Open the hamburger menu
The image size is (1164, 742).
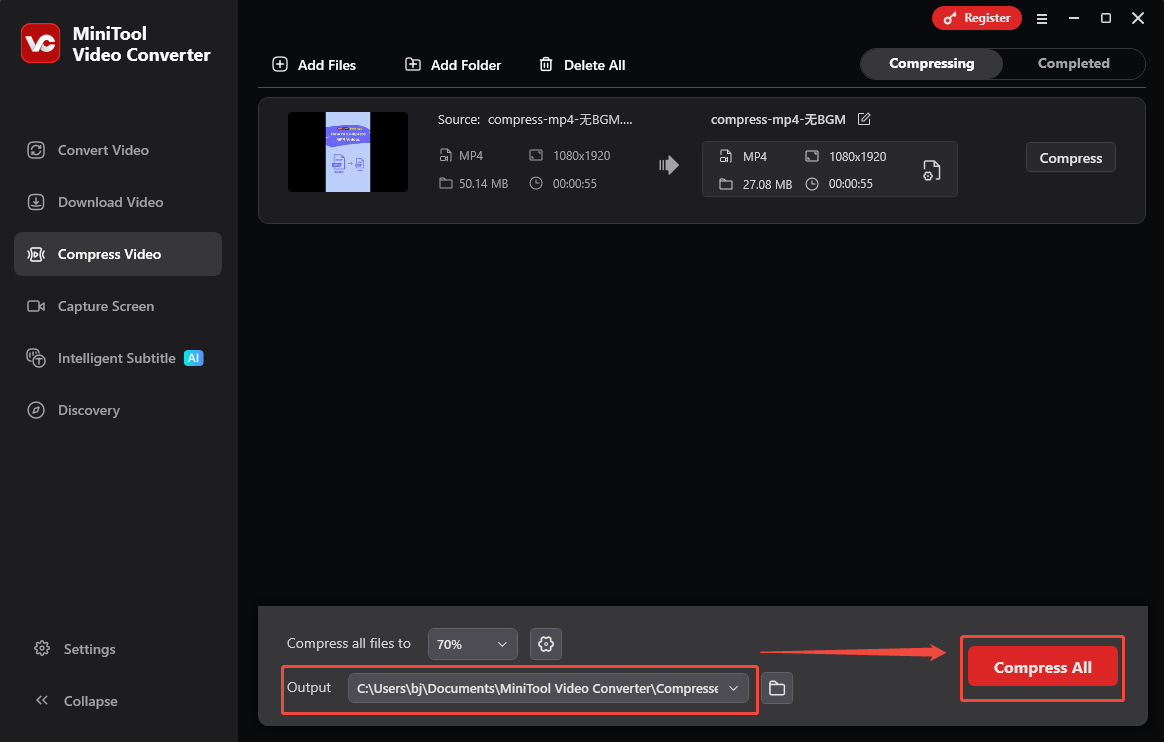(x=1042, y=18)
